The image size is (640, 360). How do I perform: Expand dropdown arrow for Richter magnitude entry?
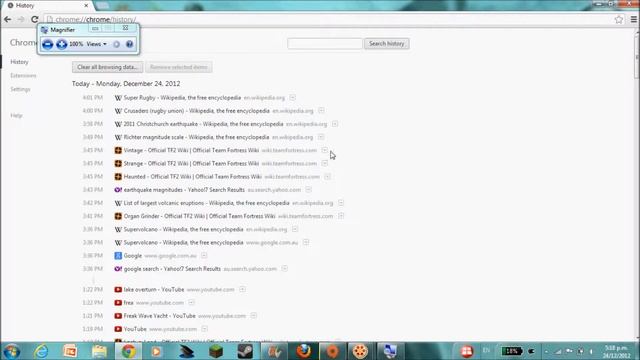point(321,137)
